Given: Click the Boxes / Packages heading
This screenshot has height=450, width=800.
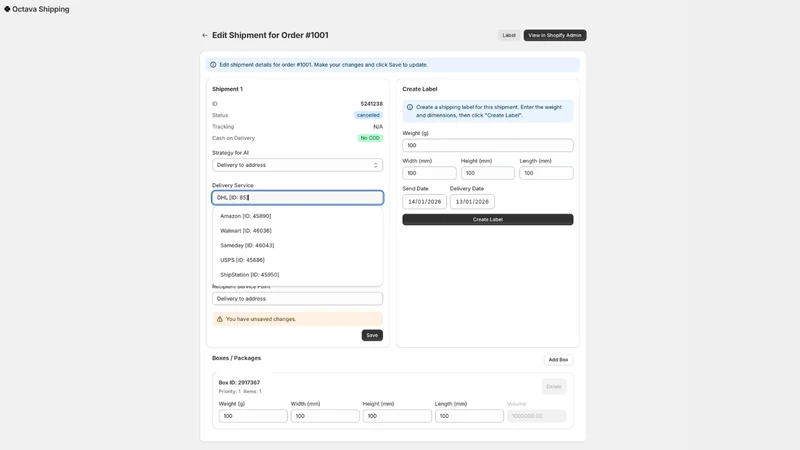Looking at the screenshot, I should 236,358.
